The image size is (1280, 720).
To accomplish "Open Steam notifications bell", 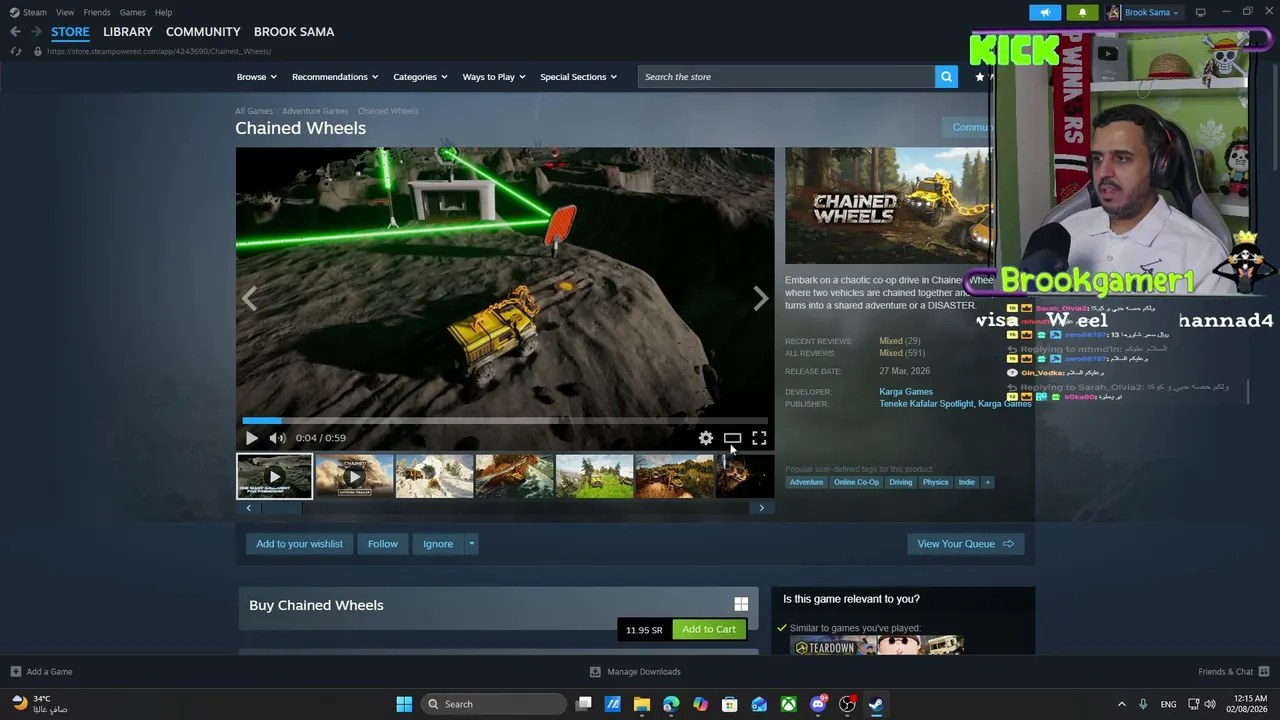I will [x=1082, y=12].
